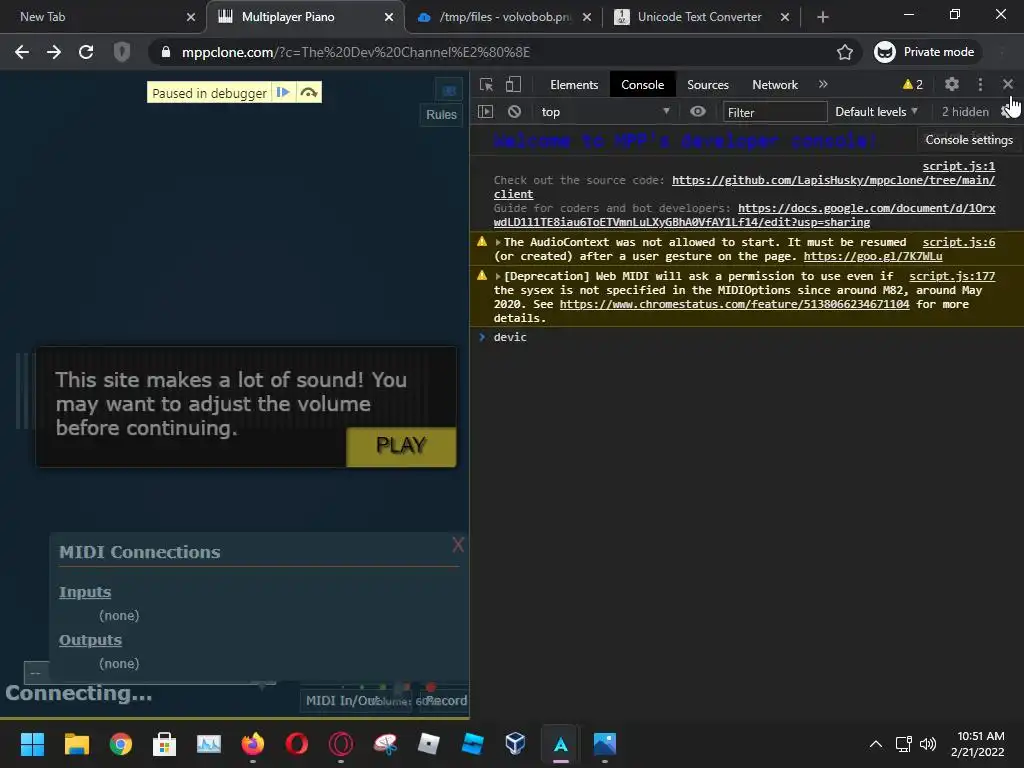Screen dimensions: 1024x768
Task: Open the Google Docs coder guide link
Action: coord(866,208)
